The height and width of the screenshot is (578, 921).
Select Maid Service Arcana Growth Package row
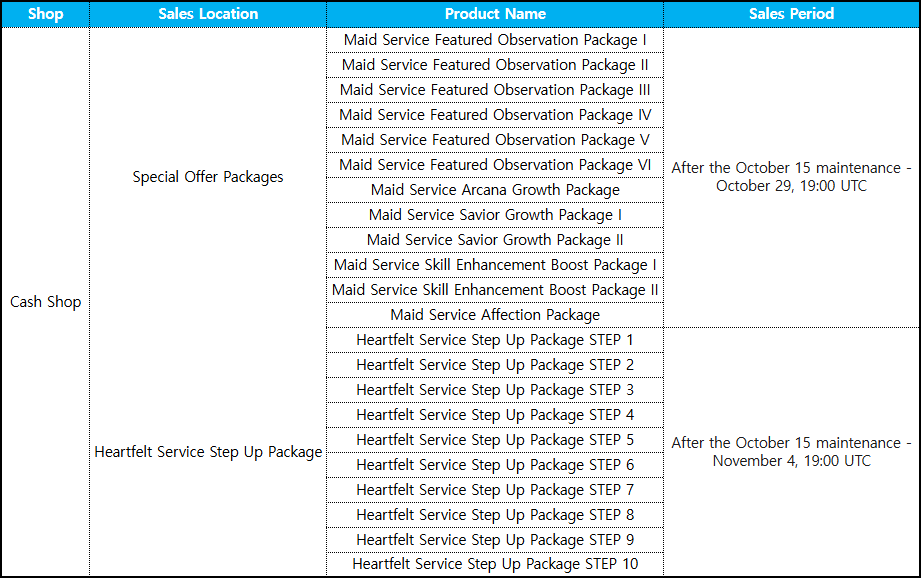click(x=495, y=190)
